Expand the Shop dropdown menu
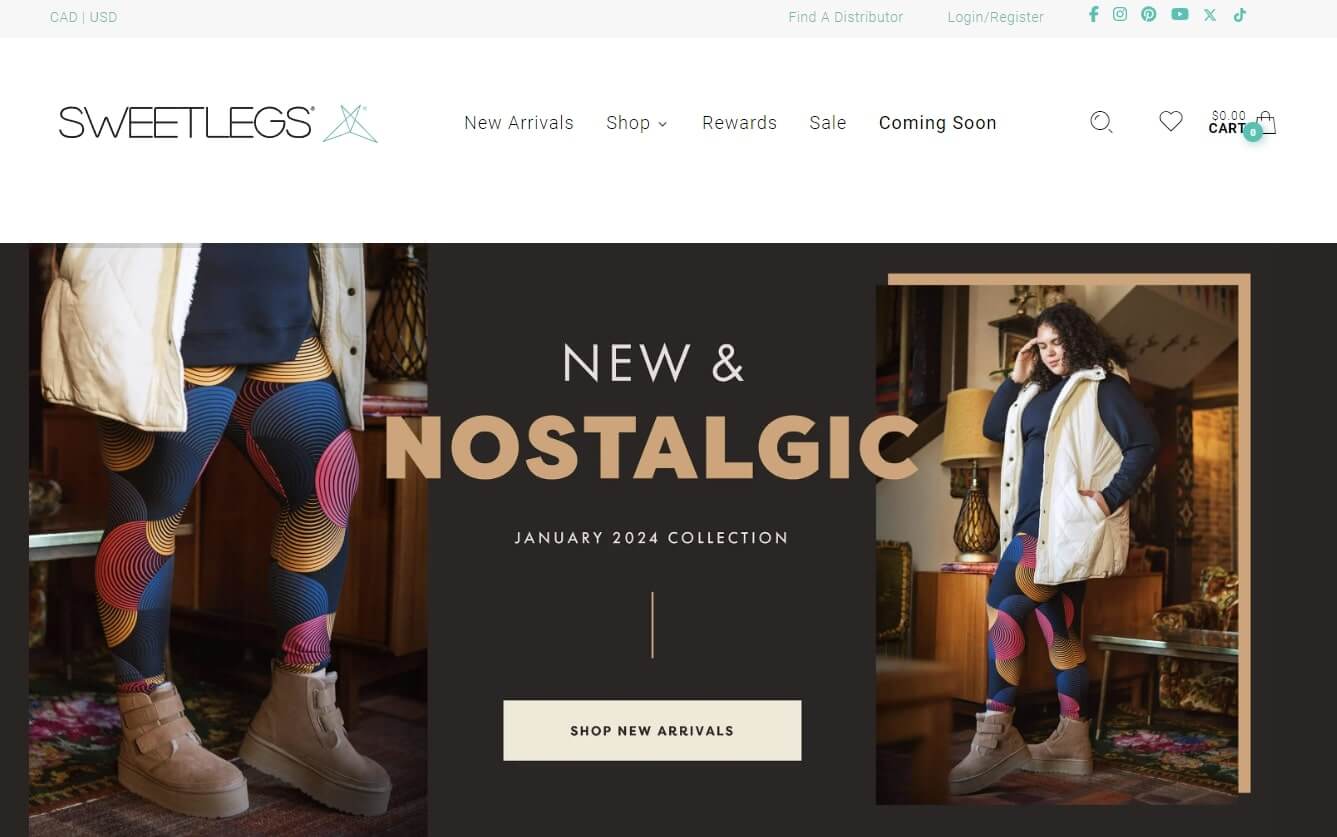Viewport: 1337px width, 837px height. pos(636,123)
